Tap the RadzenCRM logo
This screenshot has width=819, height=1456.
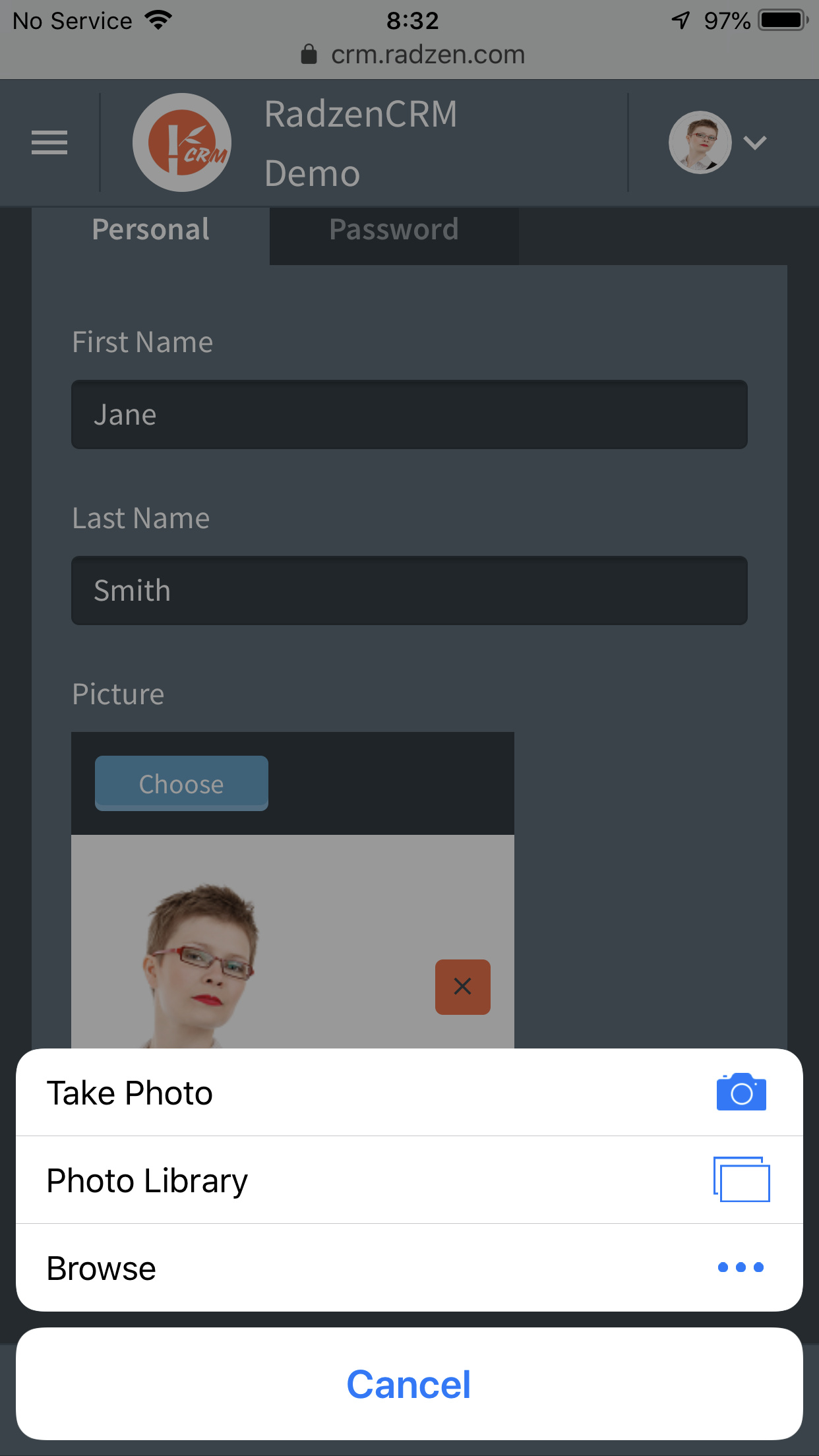(182, 142)
